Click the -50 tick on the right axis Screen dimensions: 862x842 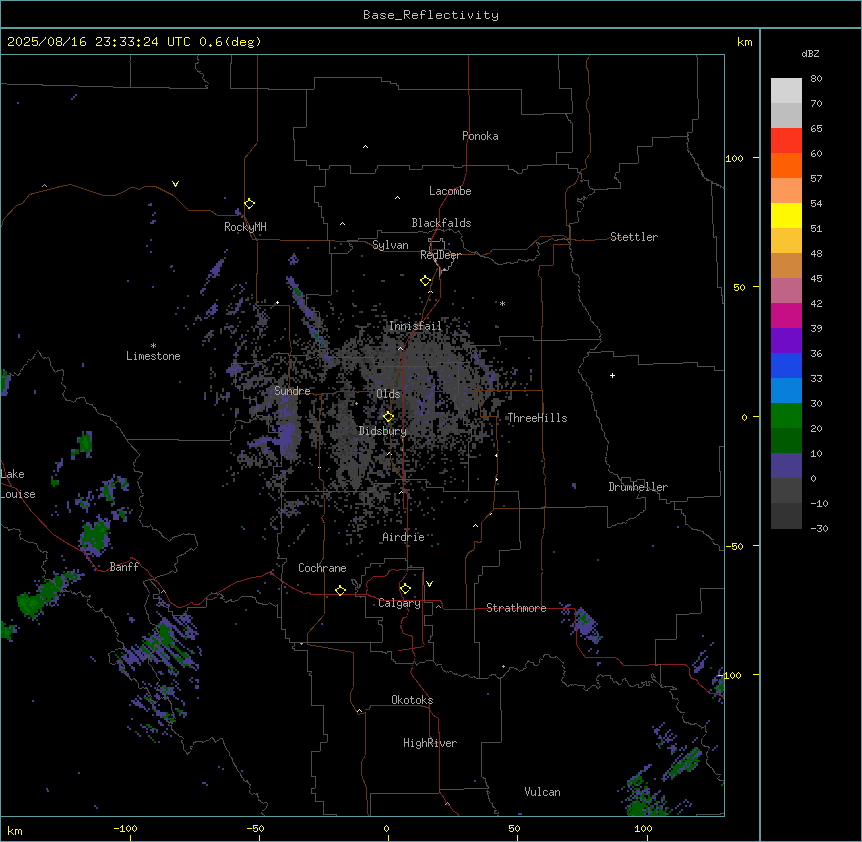[734, 546]
